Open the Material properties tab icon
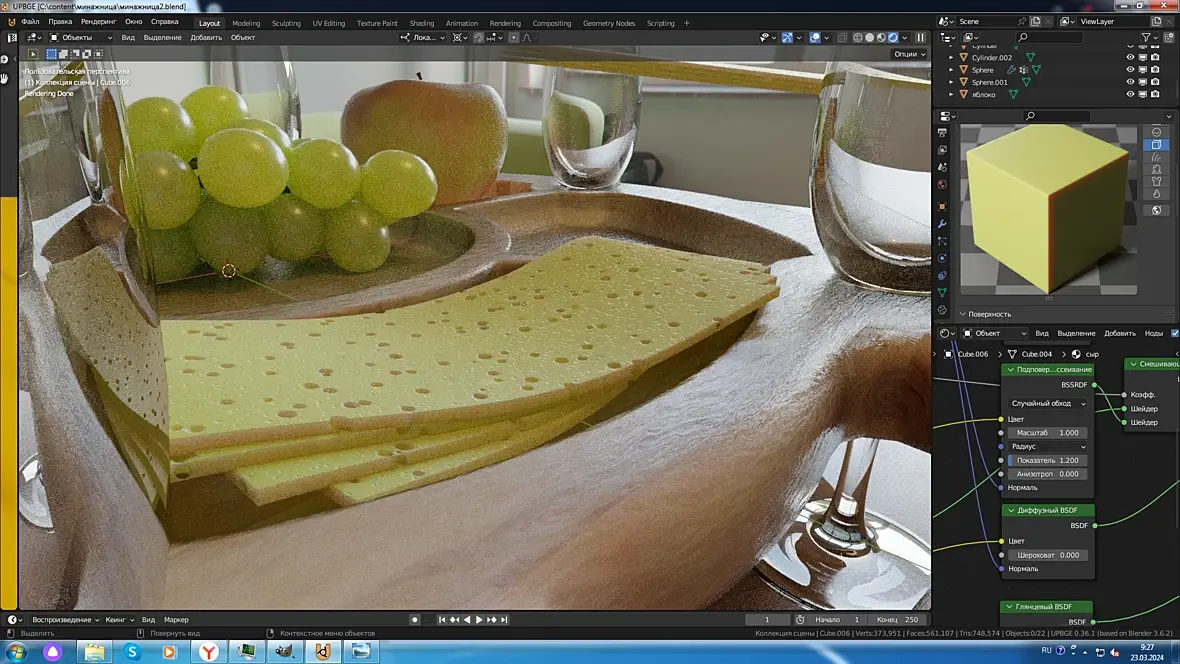Image resolution: width=1180 pixels, height=664 pixels. [942, 310]
